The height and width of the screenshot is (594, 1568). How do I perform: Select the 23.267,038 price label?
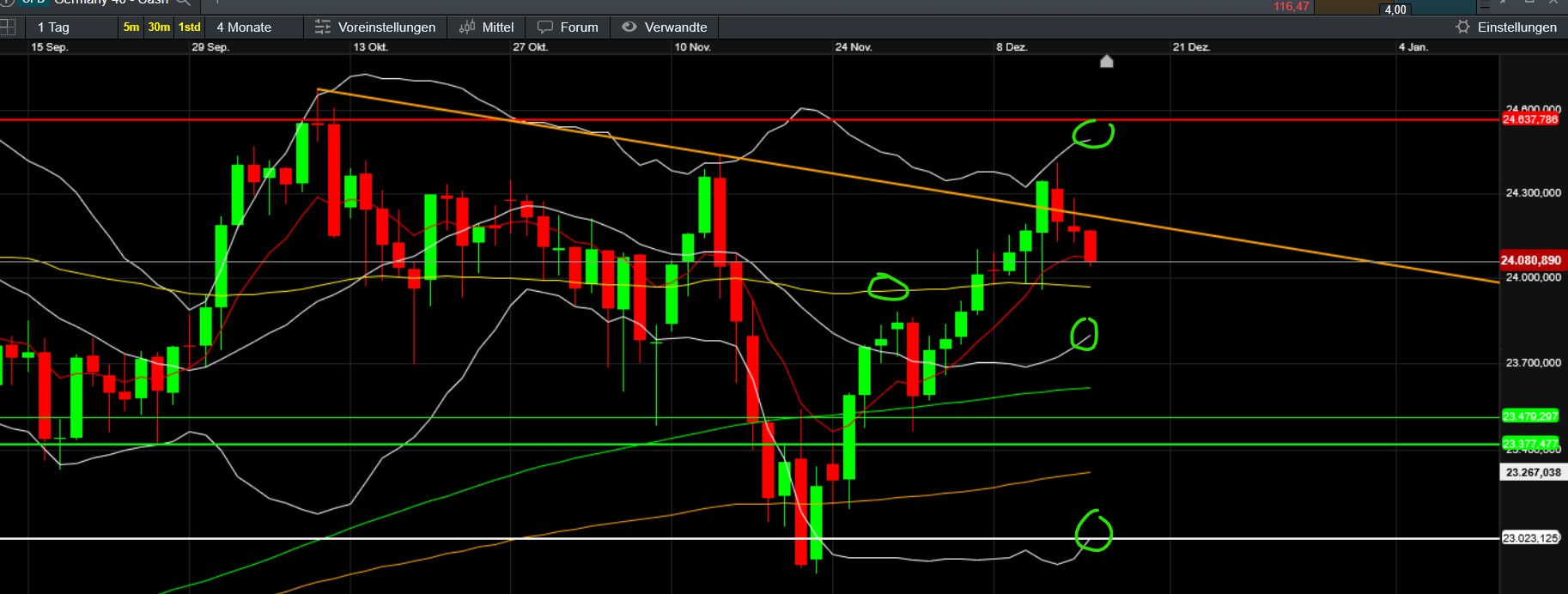click(x=1534, y=472)
